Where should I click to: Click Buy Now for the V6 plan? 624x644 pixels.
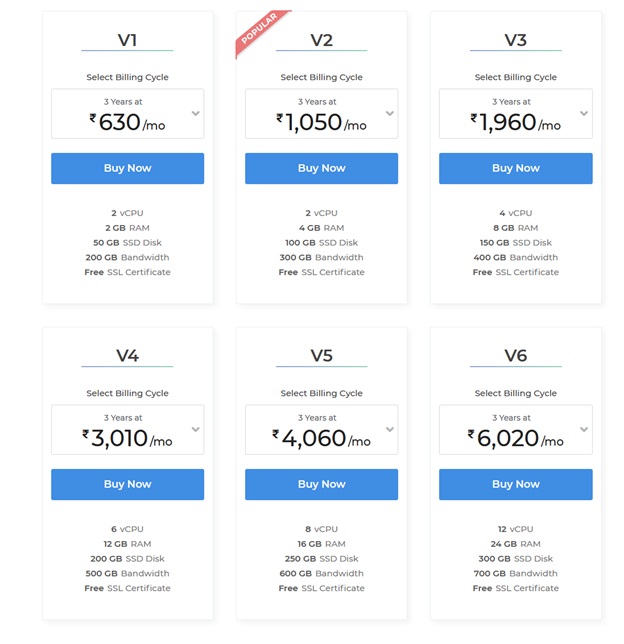tap(516, 484)
